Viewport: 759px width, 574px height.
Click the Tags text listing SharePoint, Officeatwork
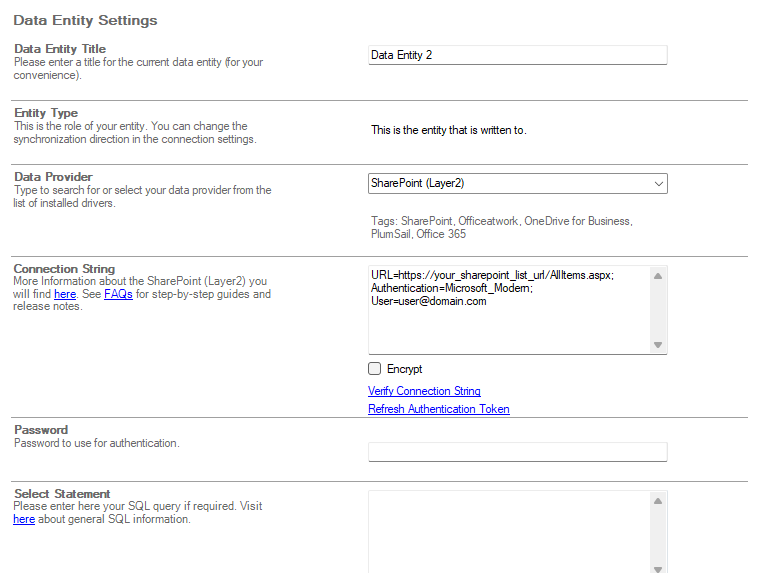(501, 227)
